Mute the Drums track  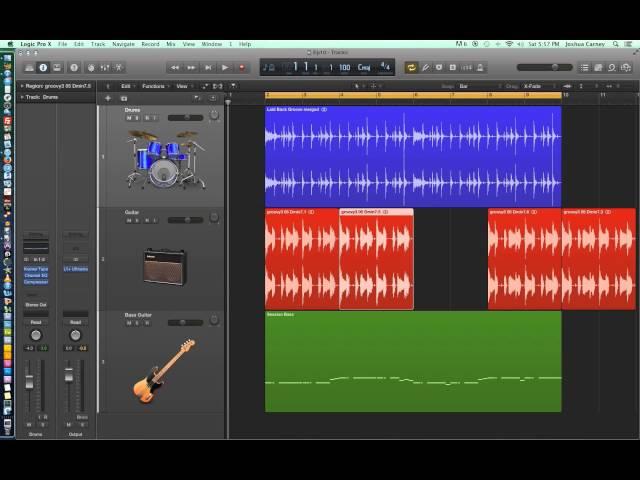point(129,118)
